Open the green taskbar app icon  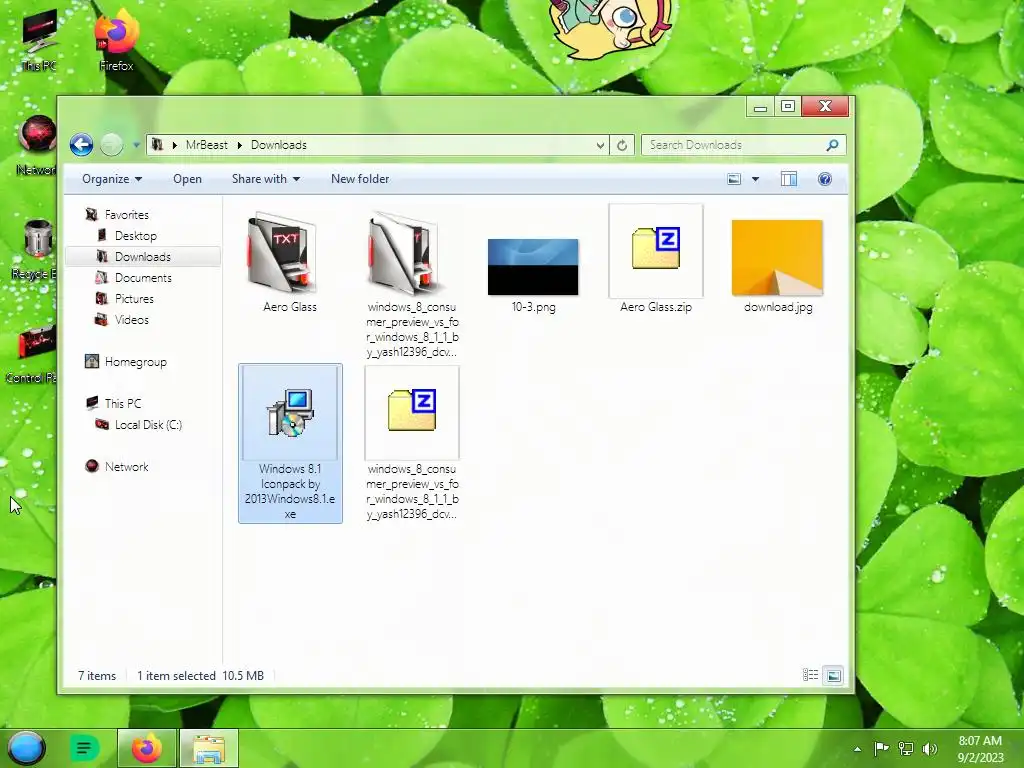tap(84, 748)
